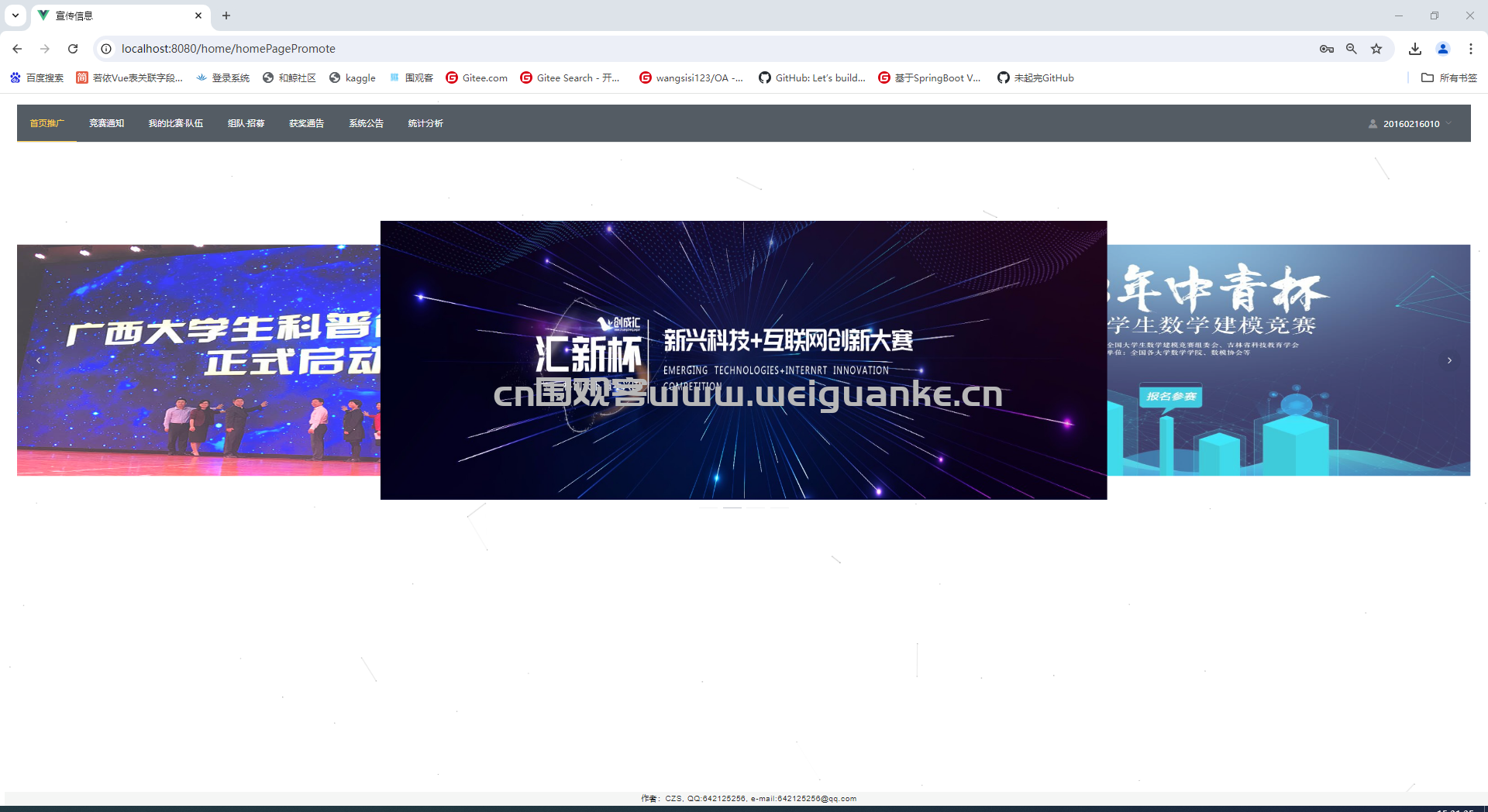Open the 获奖通告 menu item
The height and width of the screenshot is (812, 1488).
point(306,123)
